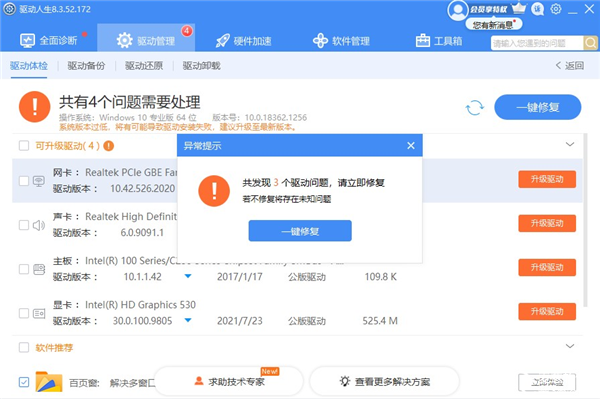Open the 硬件加速 tab
600x399 pixels.
(243, 41)
